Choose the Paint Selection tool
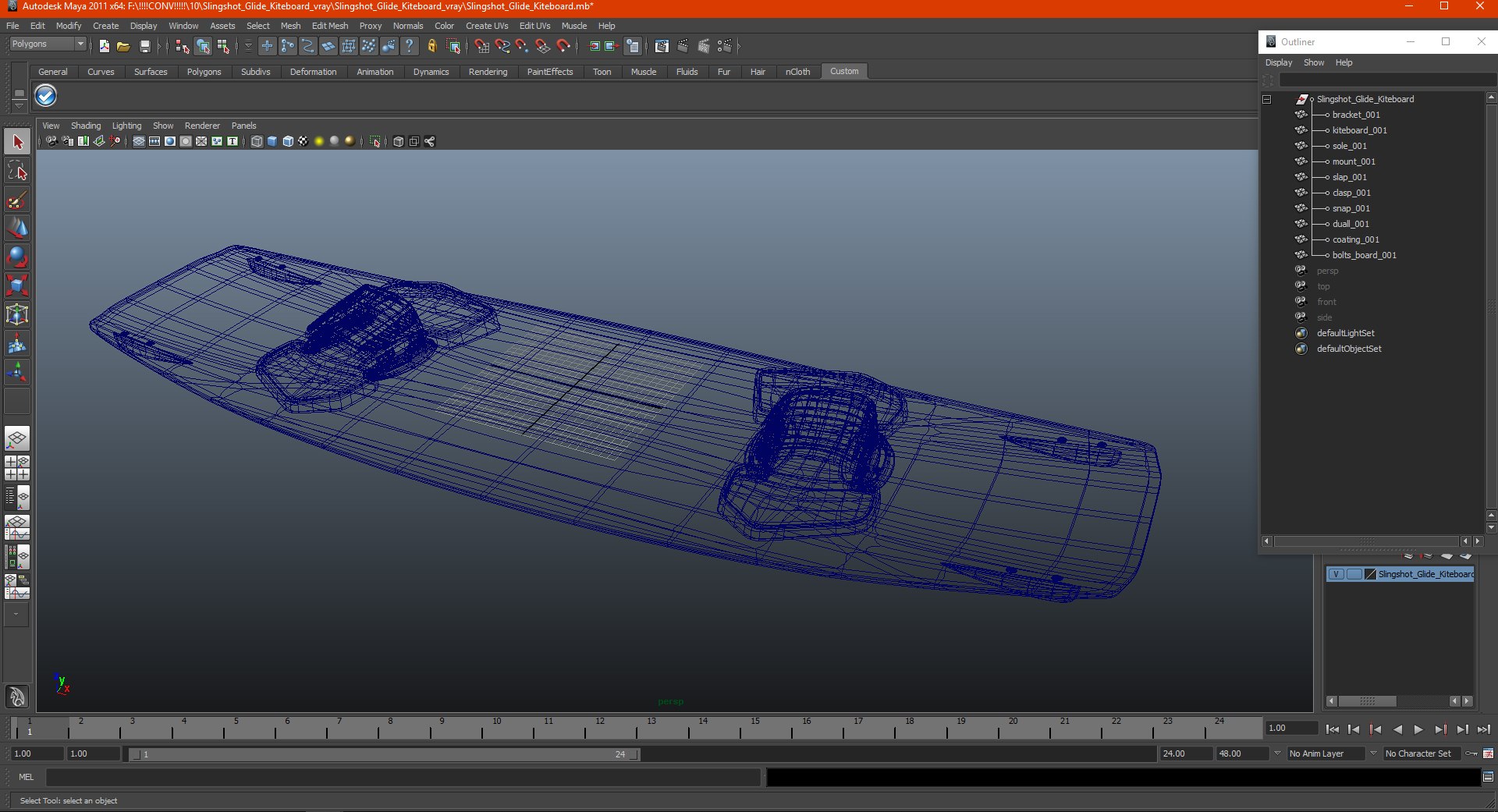Viewport: 1498px width, 812px height. pyautogui.click(x=17, y=200)
